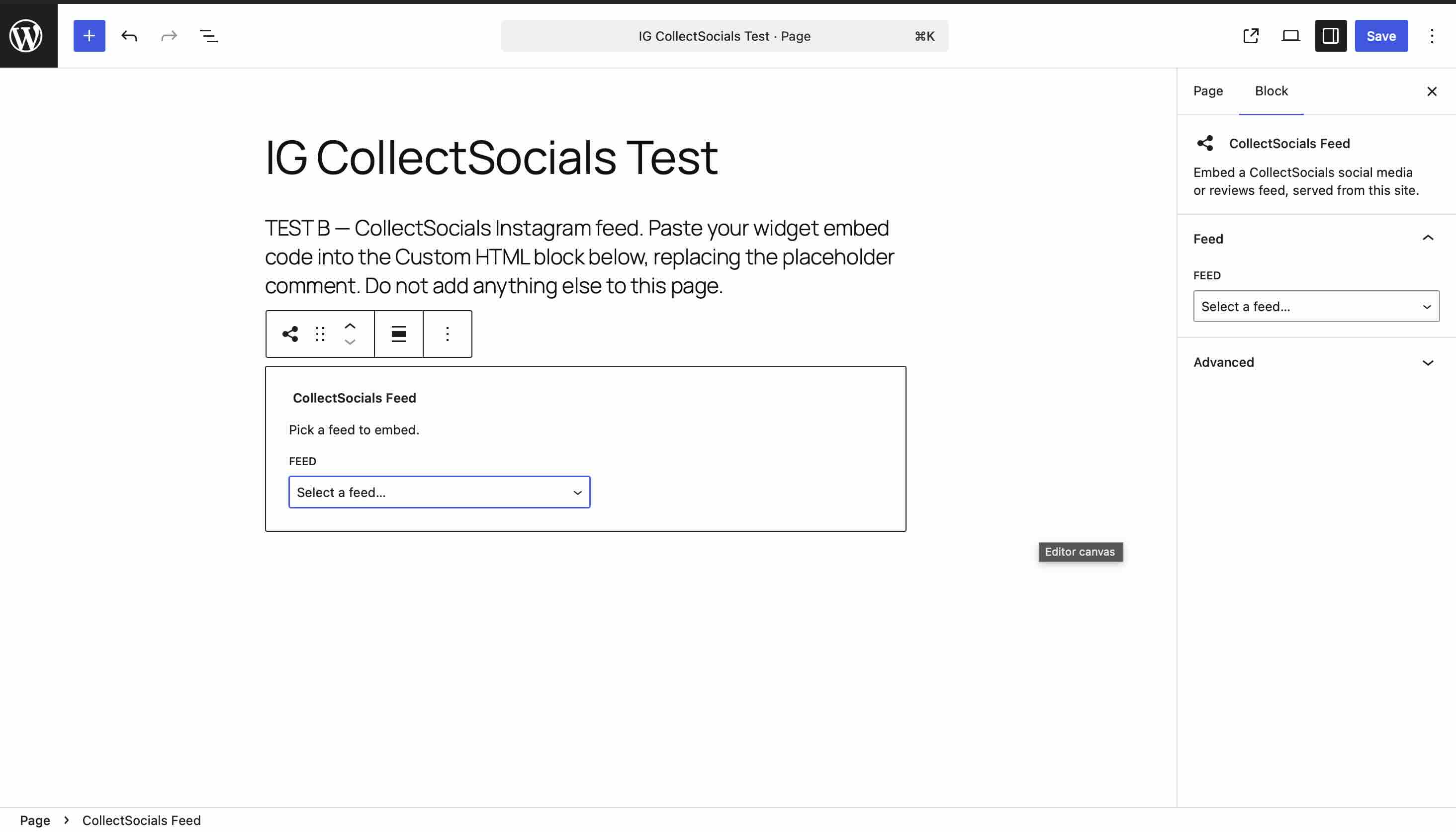Screen dimensions: 1456x832
Task: Open the document overview list
Action: coord(209,35)
